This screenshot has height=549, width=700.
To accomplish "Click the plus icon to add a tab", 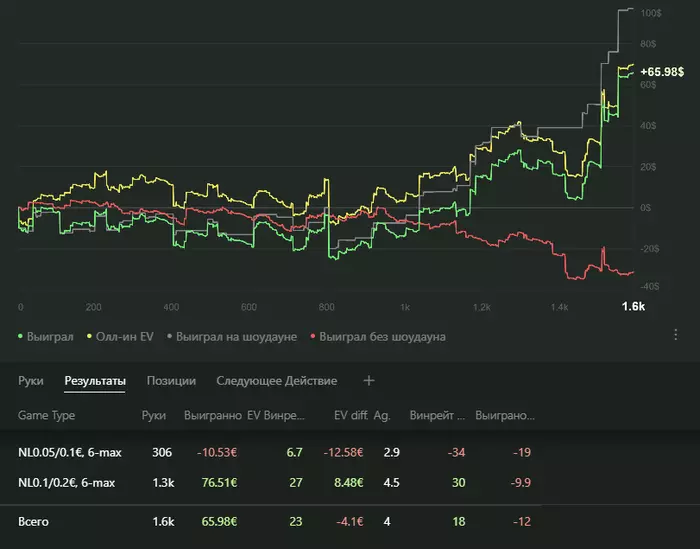I will (x=368, y=381).
